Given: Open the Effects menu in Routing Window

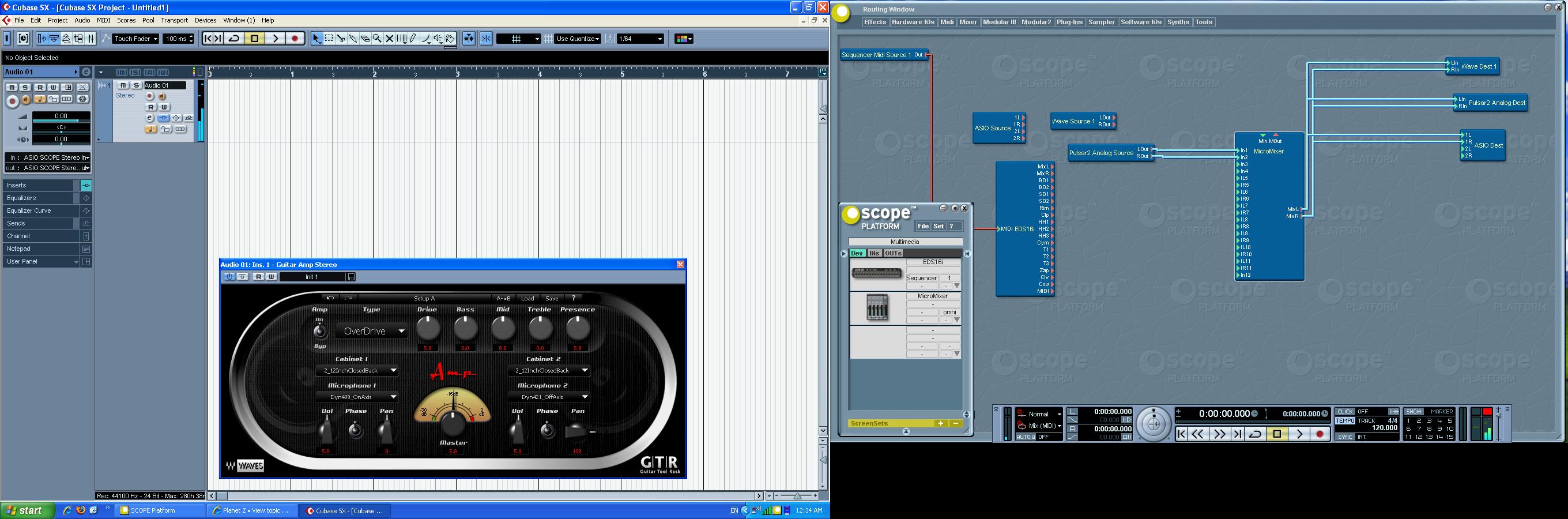Looking at the screenshot, I should pos(875,22).
